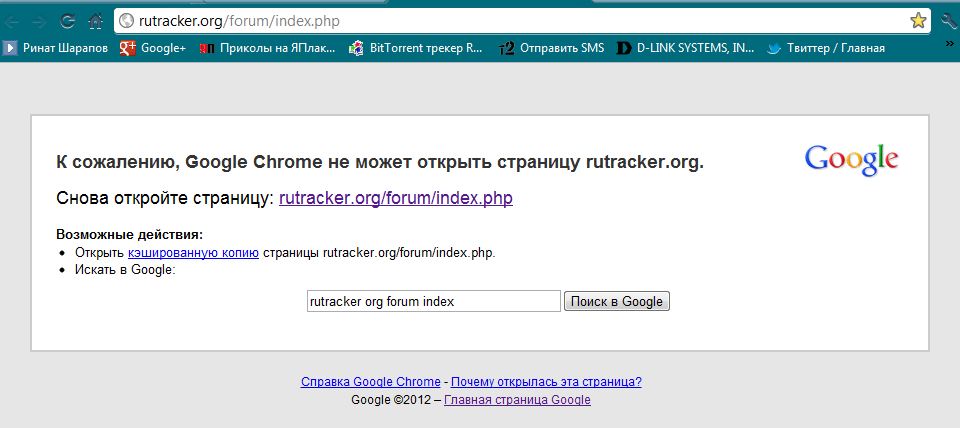Click the Google logo image
960x428 pixels.
click(x=852, y=160)
